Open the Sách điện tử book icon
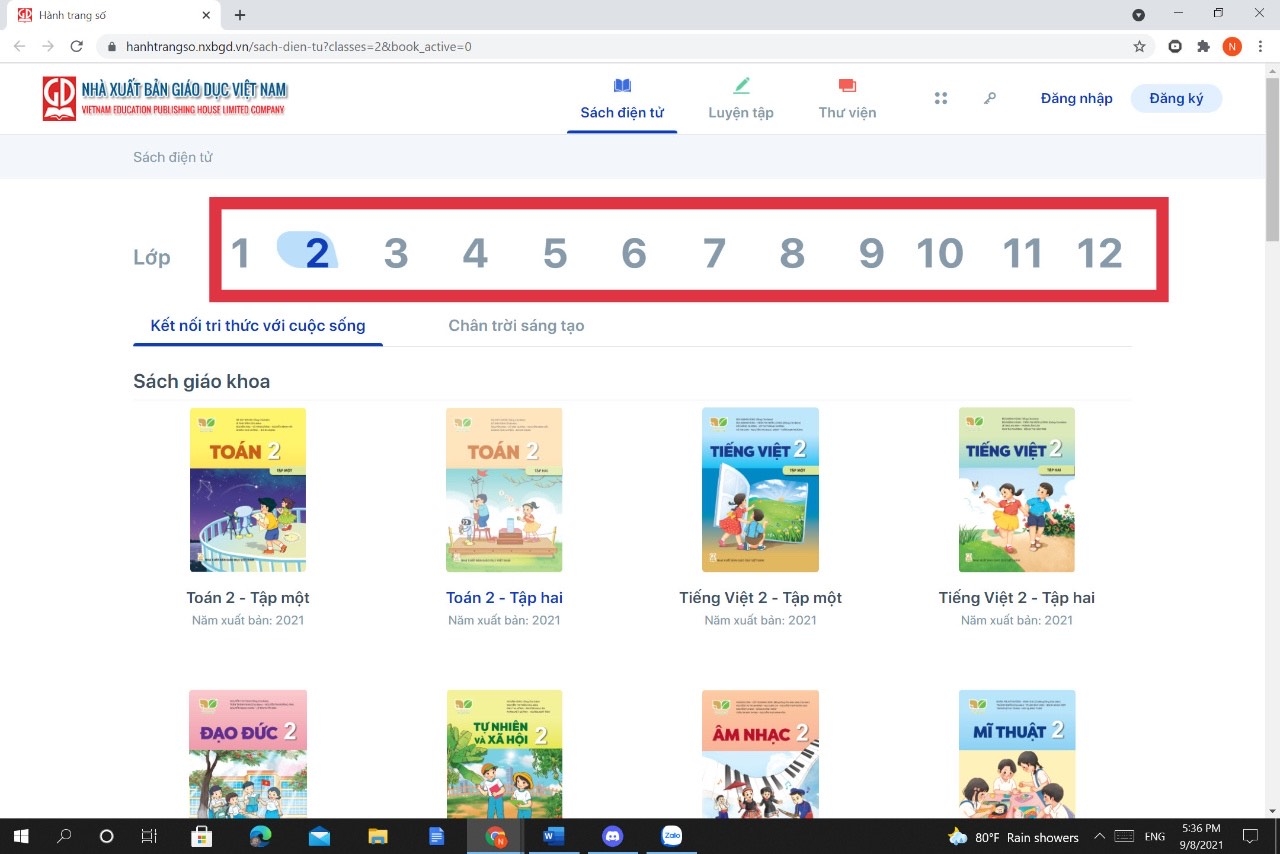The width and height of the screenshot is (1280, 854). (622, 86)
